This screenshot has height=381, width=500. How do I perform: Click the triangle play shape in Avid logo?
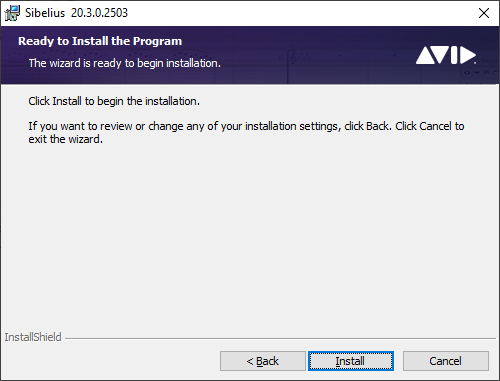tap(467, 55)
